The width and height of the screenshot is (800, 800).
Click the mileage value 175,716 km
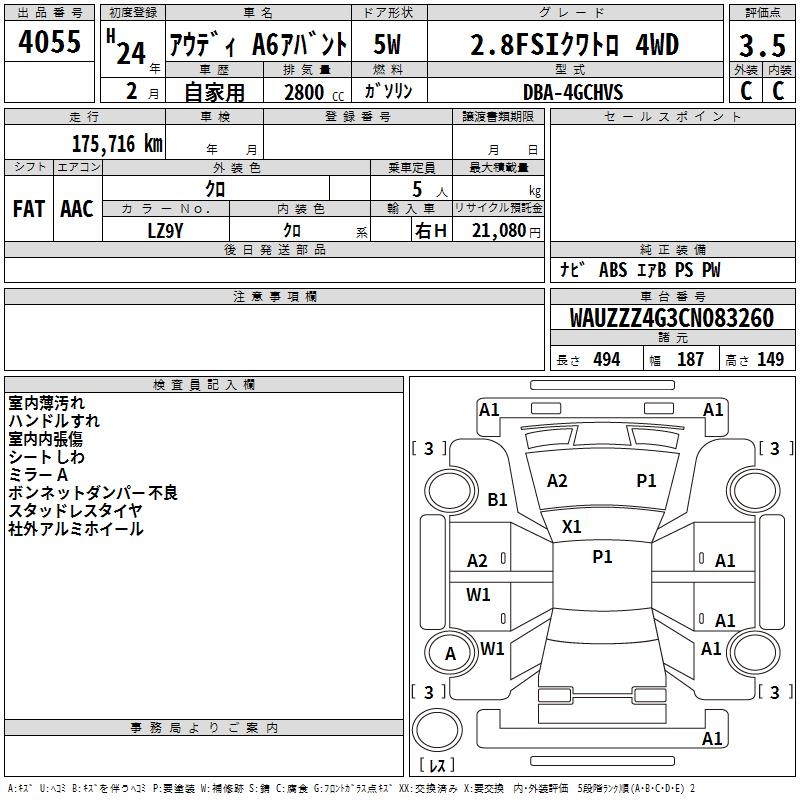pos(116,144)
